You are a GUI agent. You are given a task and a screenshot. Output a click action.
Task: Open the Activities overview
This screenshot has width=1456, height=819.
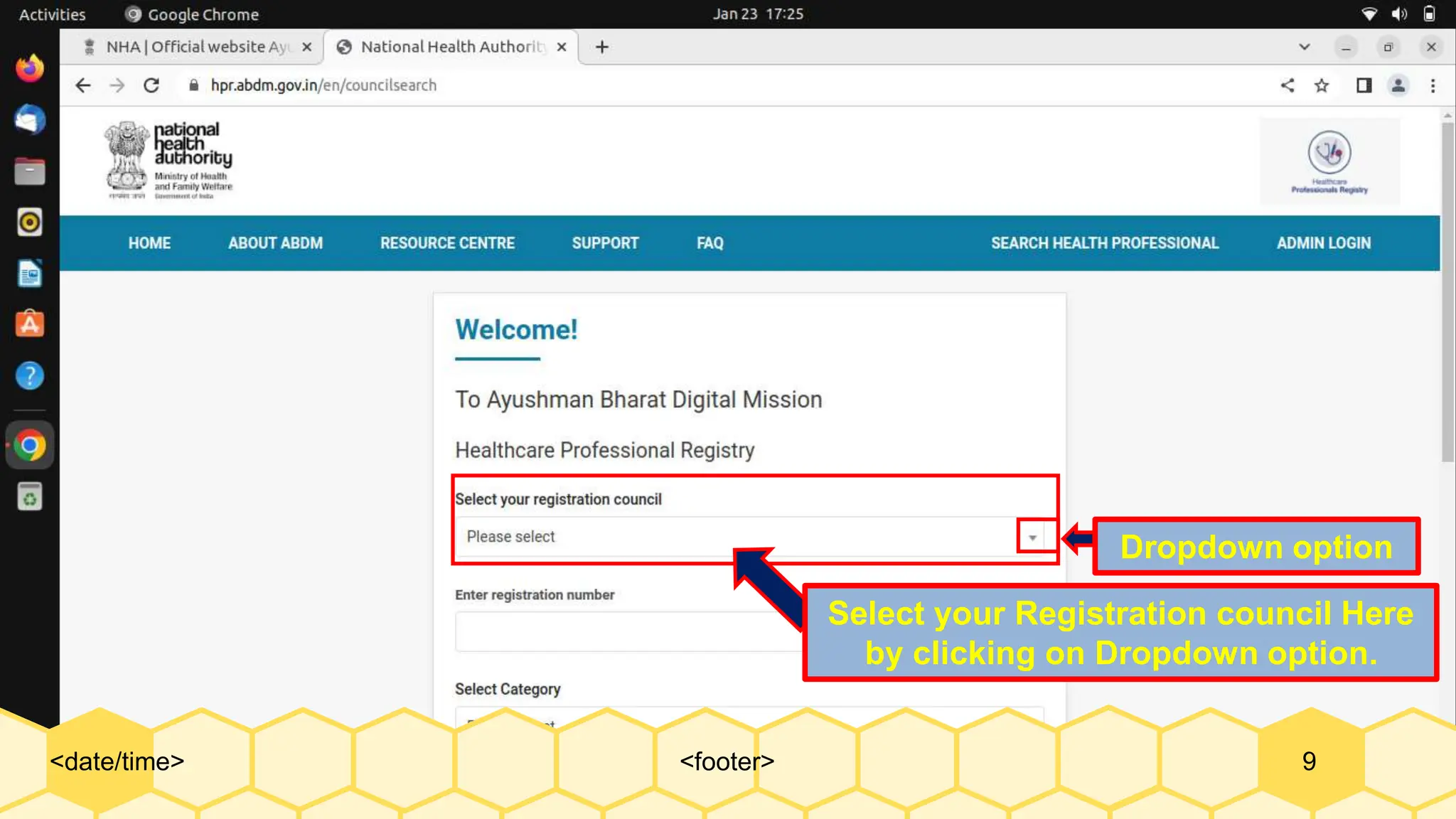[52, 14]
